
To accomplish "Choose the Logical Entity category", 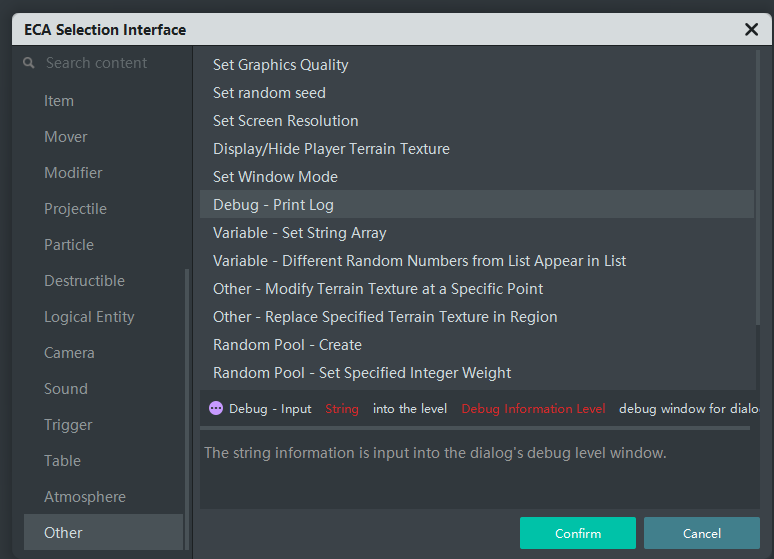I will 89,317.
